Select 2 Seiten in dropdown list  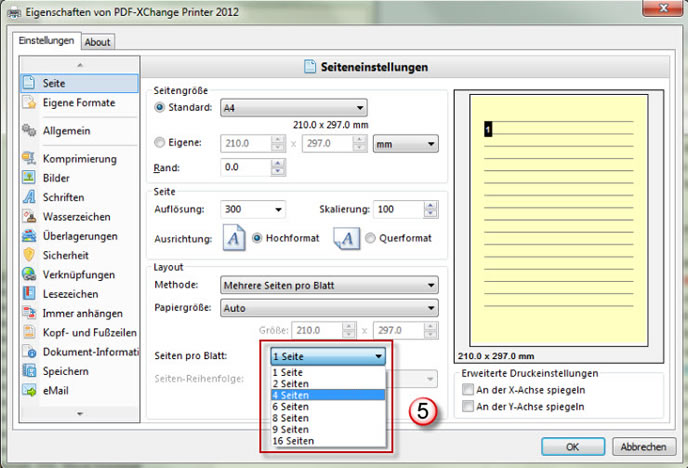point(328,384)
